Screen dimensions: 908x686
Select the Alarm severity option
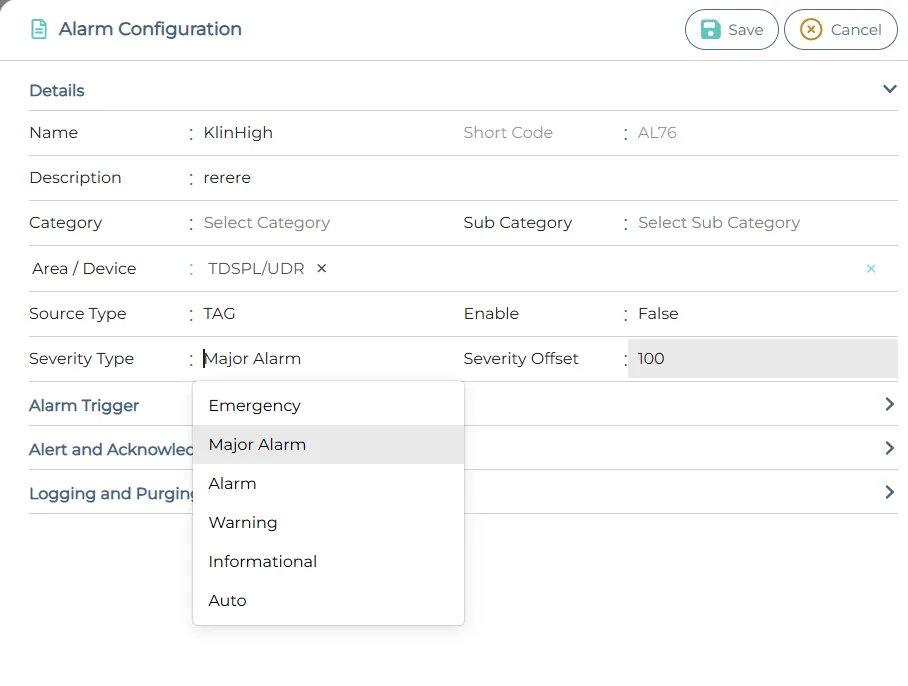(x=232, y=484)
